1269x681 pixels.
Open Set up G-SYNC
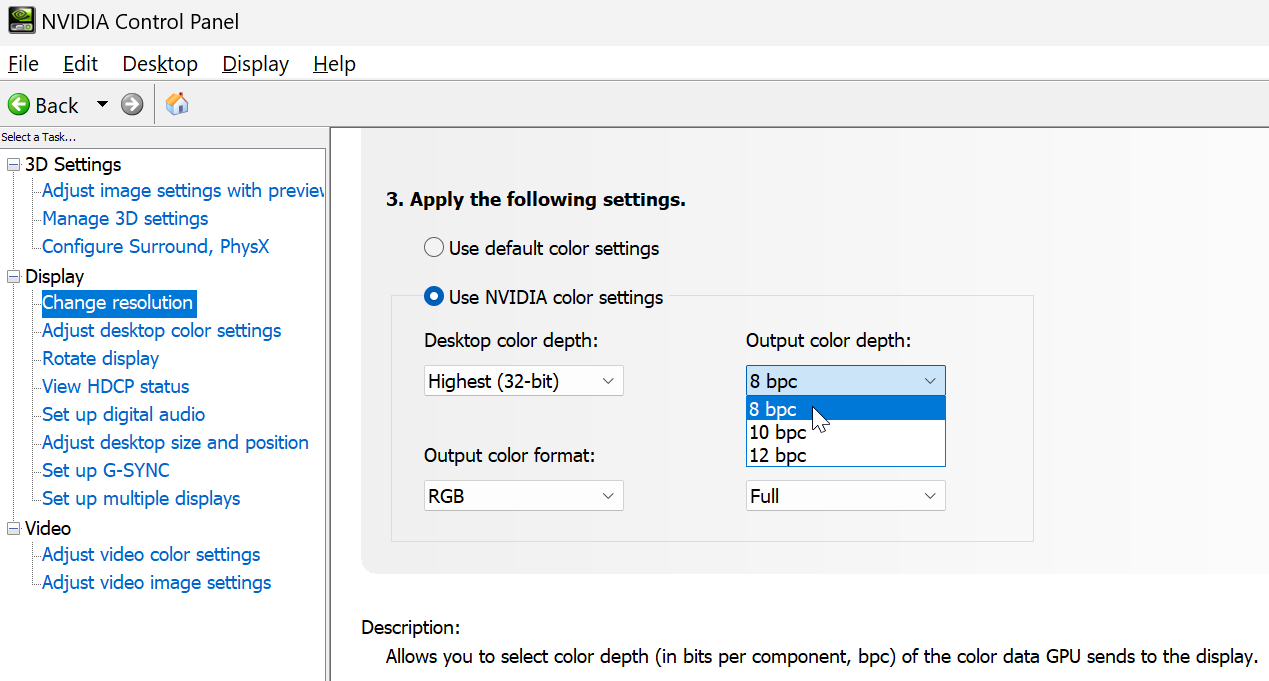(106, 470)
